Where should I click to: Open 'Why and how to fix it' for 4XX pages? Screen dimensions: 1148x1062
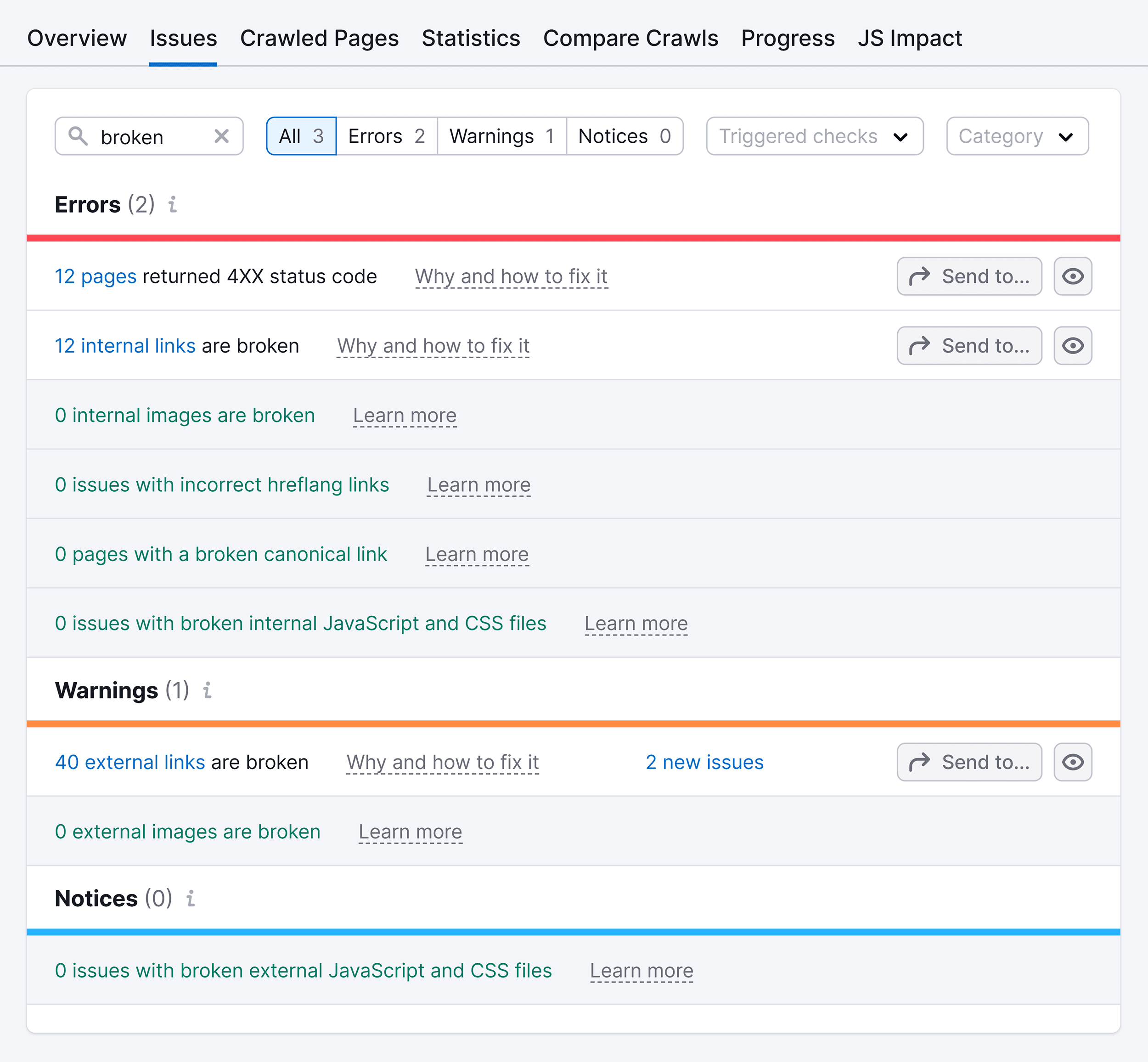tap(511, 276)
